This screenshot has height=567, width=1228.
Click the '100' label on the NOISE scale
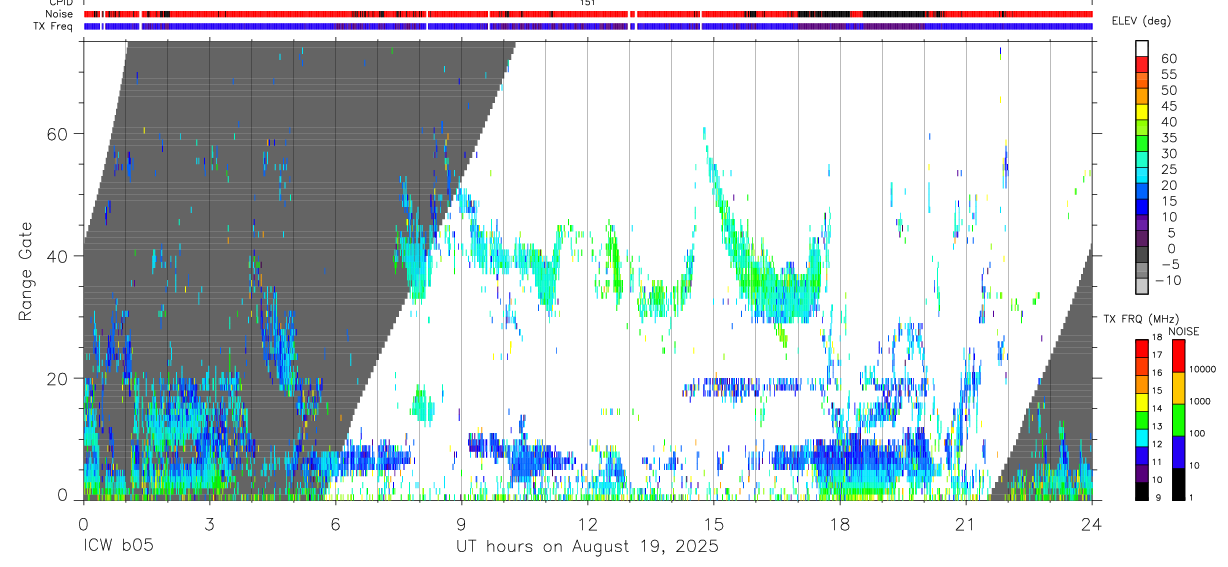[x=1197, y=433]
